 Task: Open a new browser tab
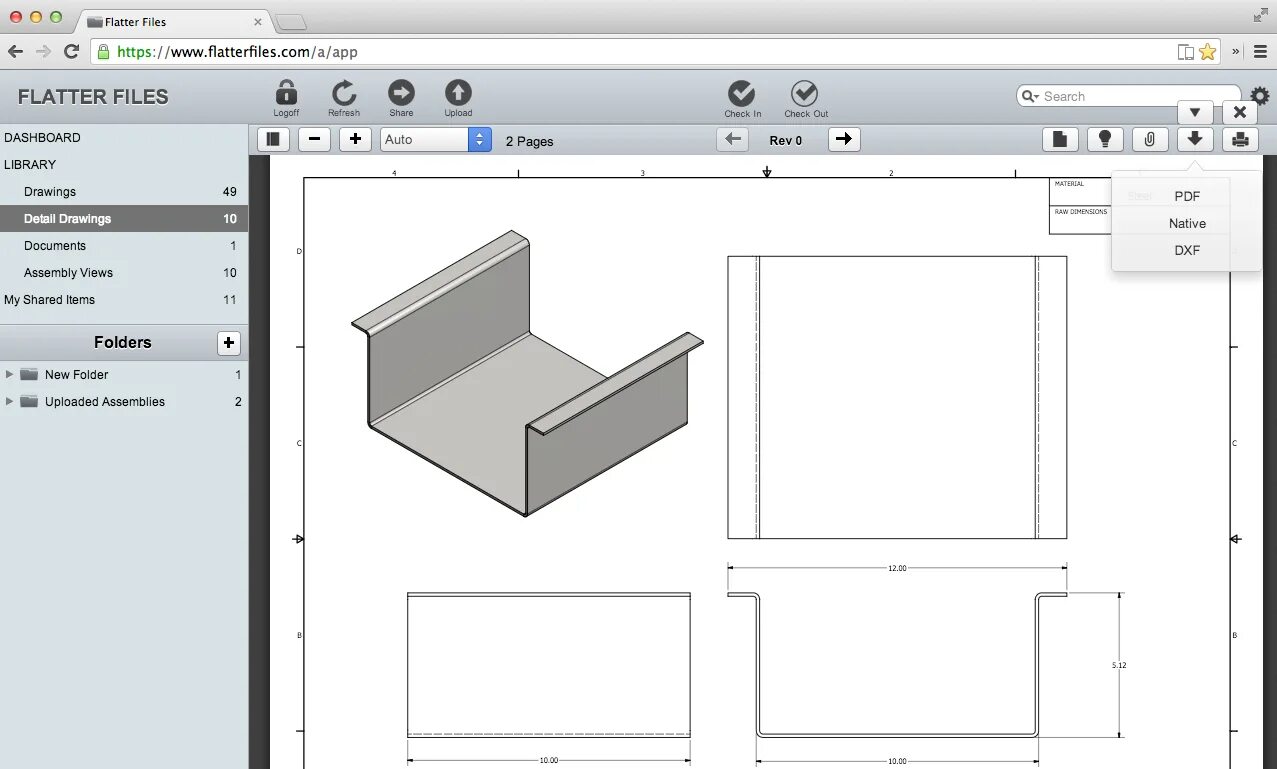291,22
